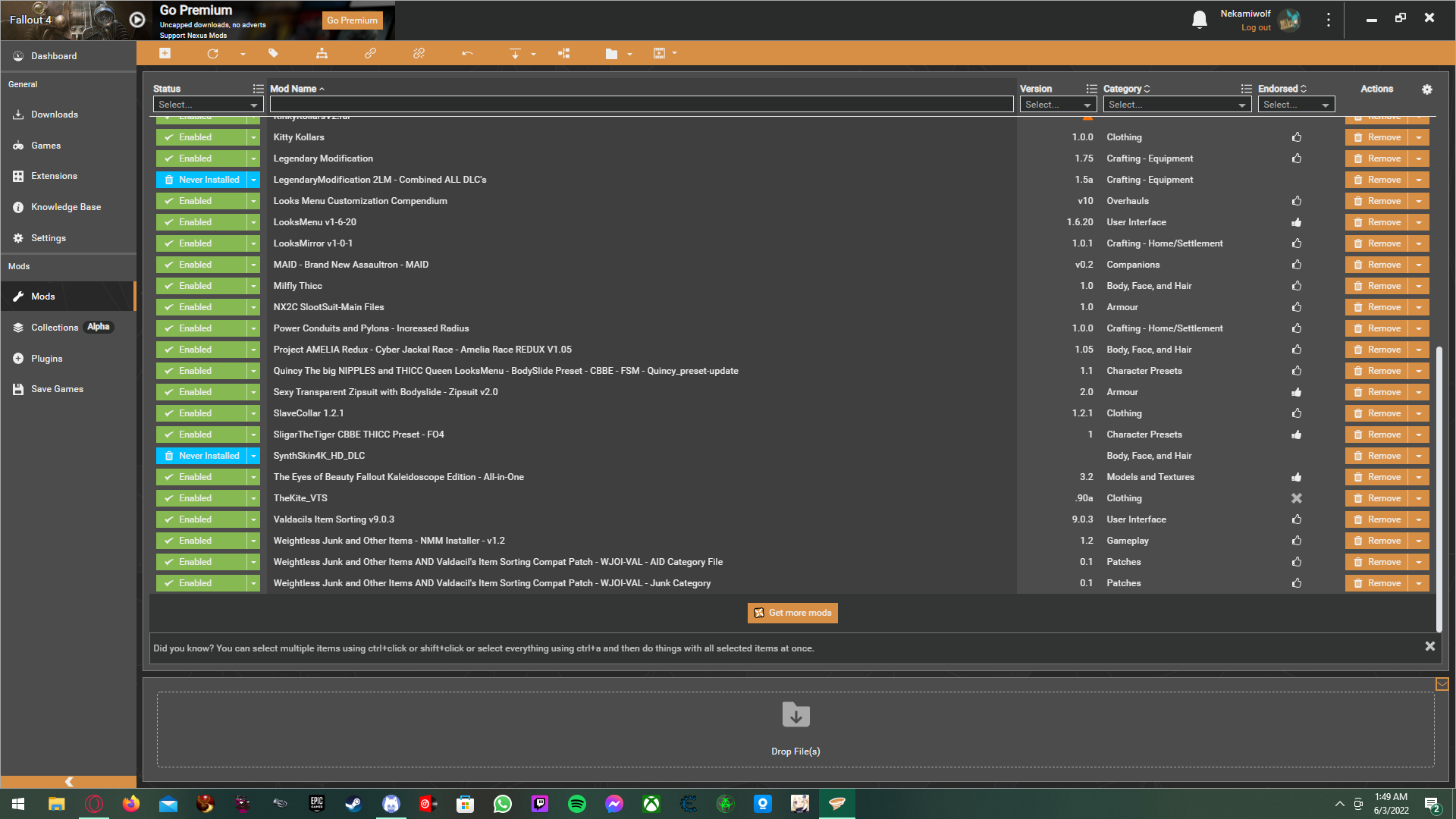Open Downloads in the sidebar
The height and width of the screenshot is (819, 1456).
pos(68,115)
